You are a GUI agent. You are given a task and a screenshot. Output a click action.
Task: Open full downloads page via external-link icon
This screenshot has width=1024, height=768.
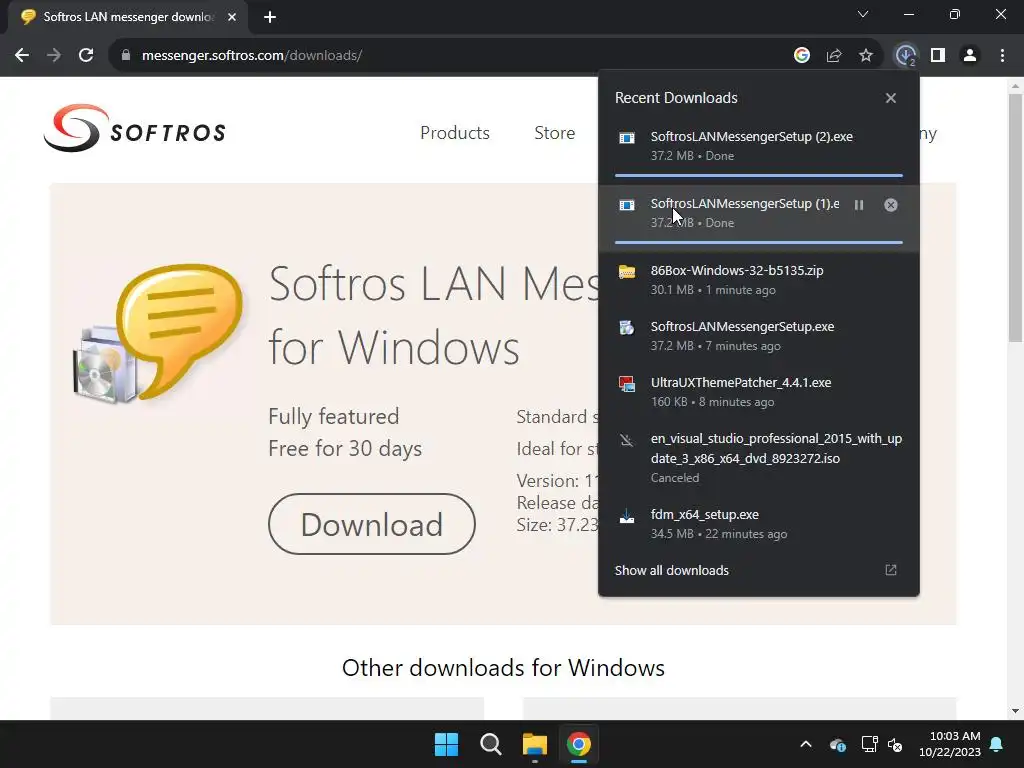[891, 570]
